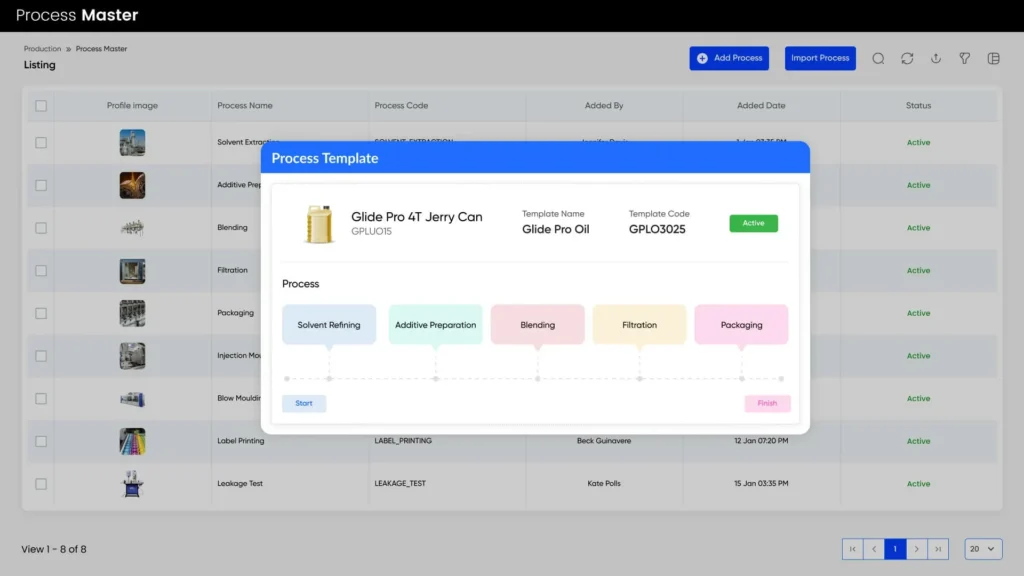Click the Add Process button
The width and height of the screenshot is (1024, 576).
click(x=729, y=58)
